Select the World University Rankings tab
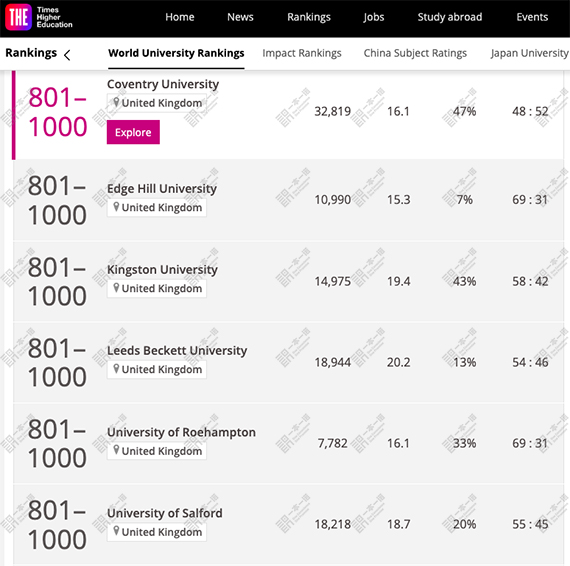The width and height of the screenshot is (570, 566). tap(176, 53)
